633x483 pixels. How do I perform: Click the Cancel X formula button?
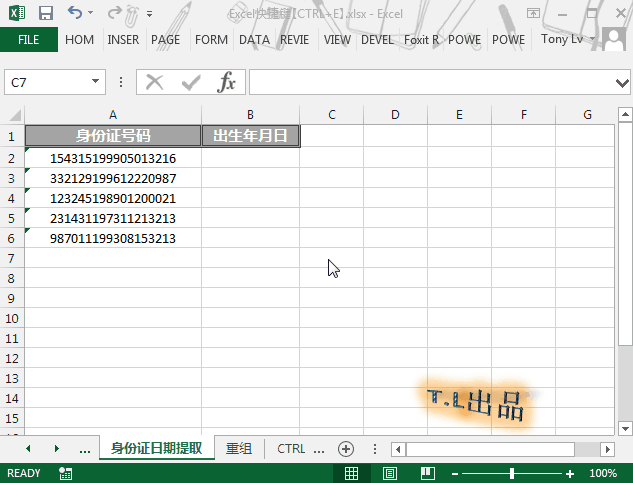click(x=155, y=82)
